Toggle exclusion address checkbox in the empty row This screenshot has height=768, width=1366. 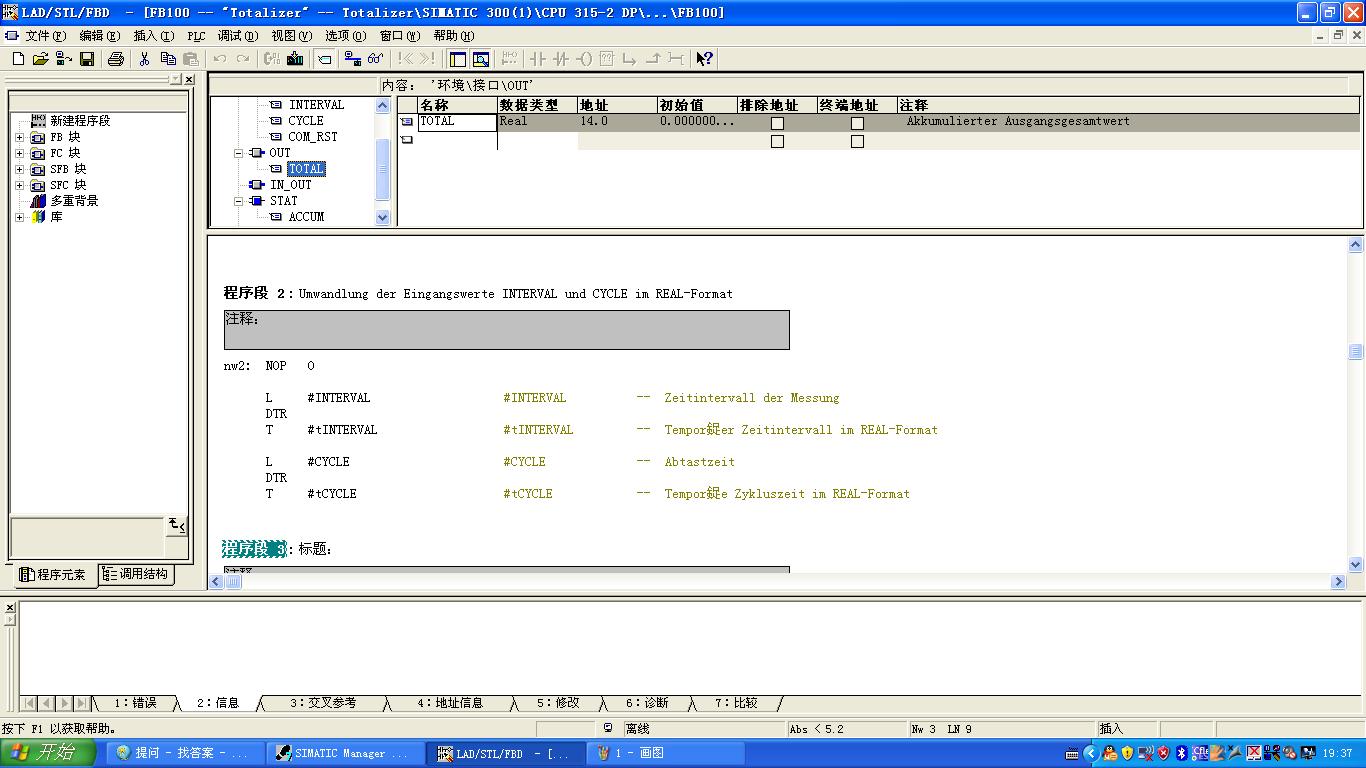[777, 142]
